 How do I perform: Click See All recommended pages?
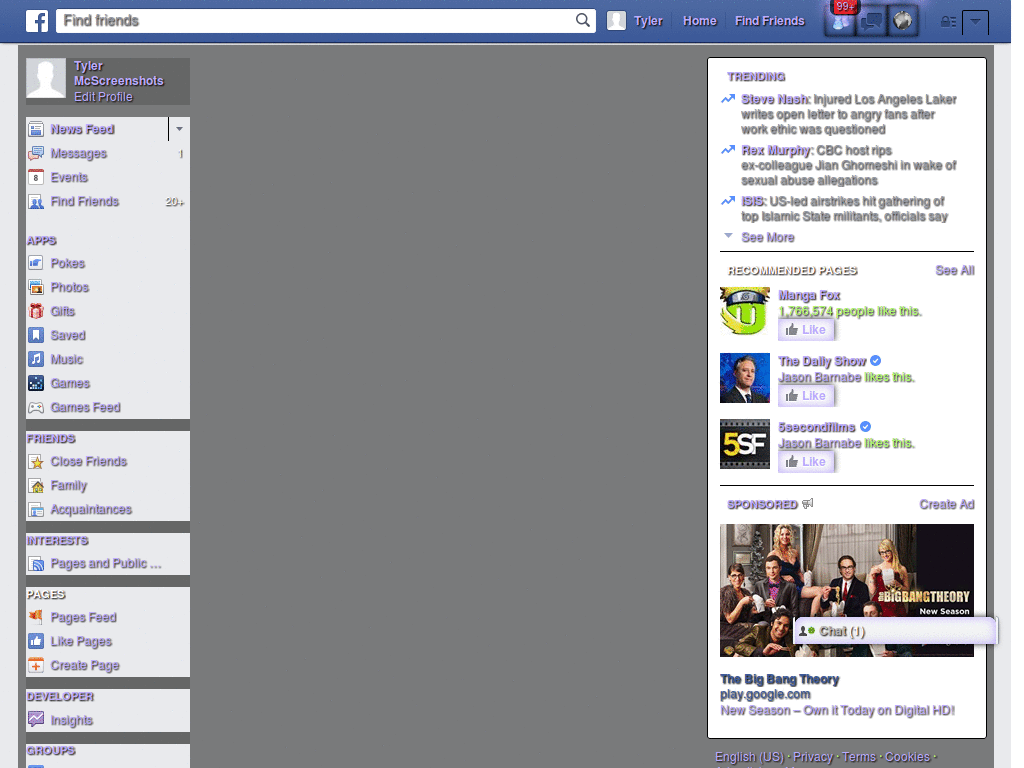tap(954, 270)
